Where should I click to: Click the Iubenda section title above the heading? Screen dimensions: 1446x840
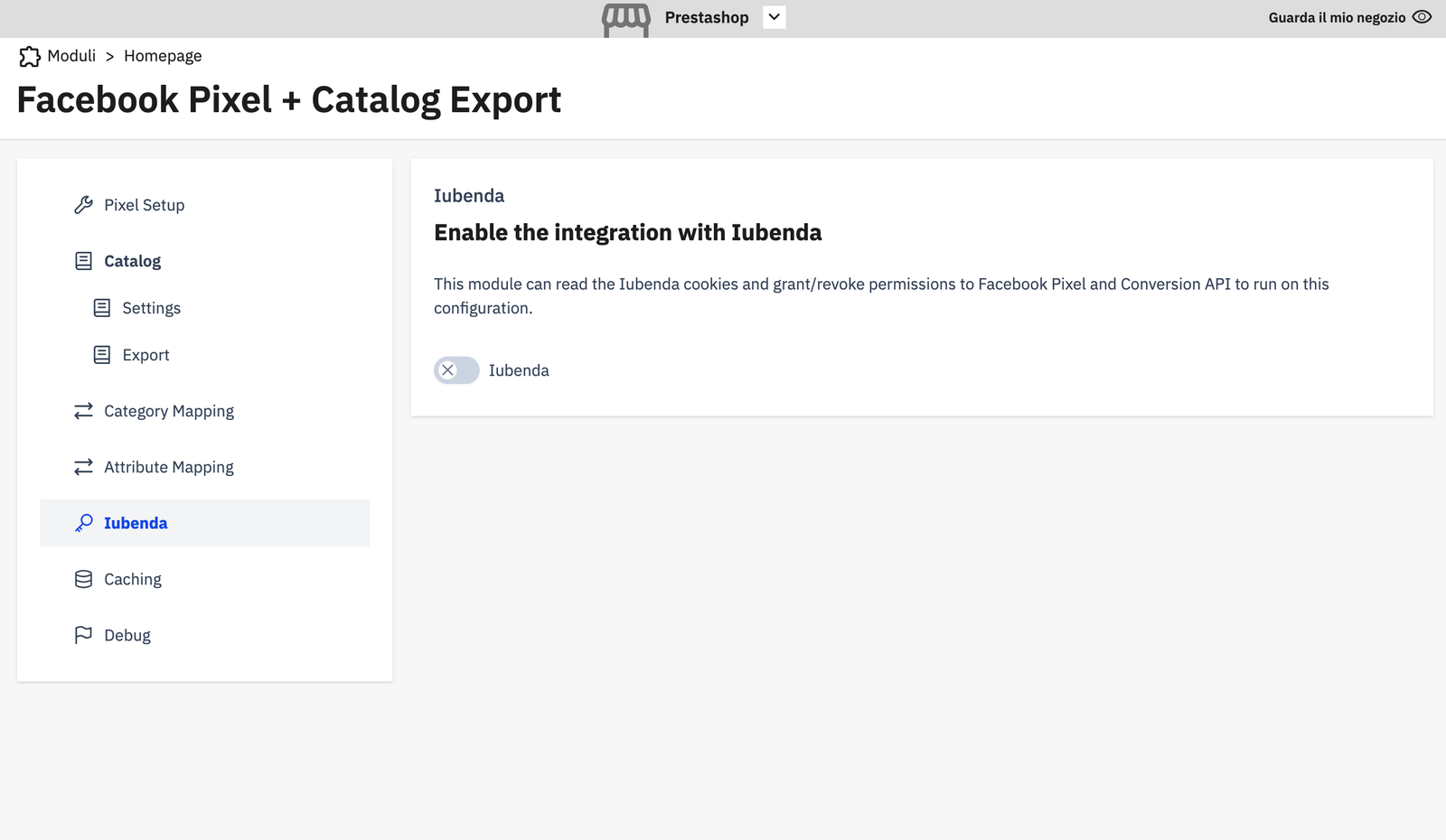tap(469, 196)
